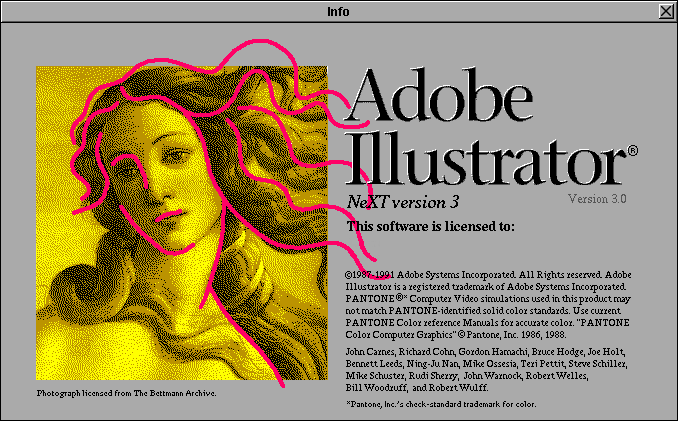678x421 pixels.
Task: Click the 'Version 3.0' label
Action: [597, 199]
